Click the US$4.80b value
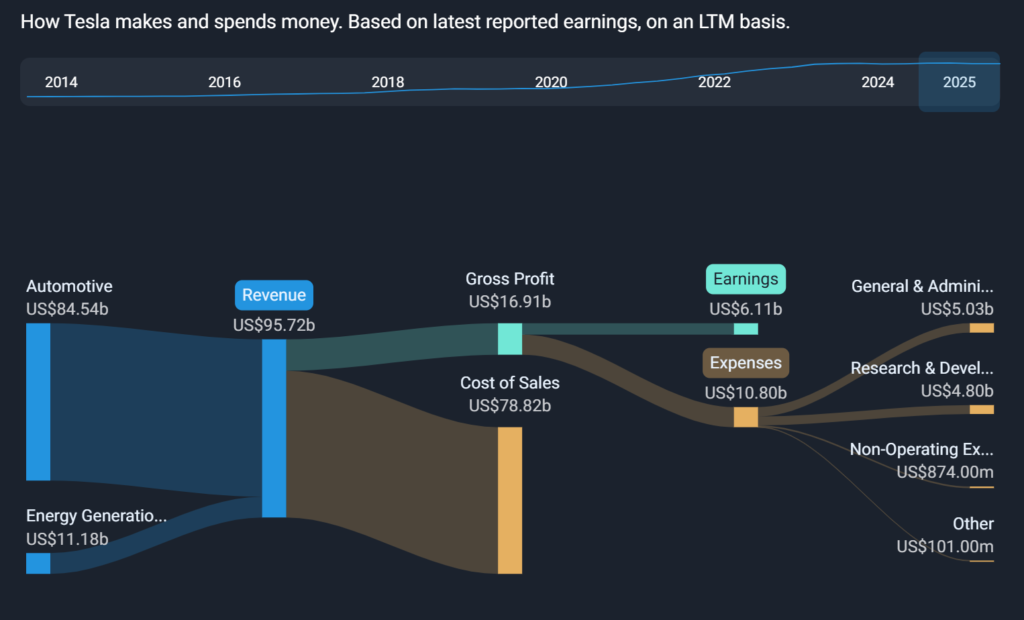Viewport: 1024px width, 620px height. click(x=957, y=391)
